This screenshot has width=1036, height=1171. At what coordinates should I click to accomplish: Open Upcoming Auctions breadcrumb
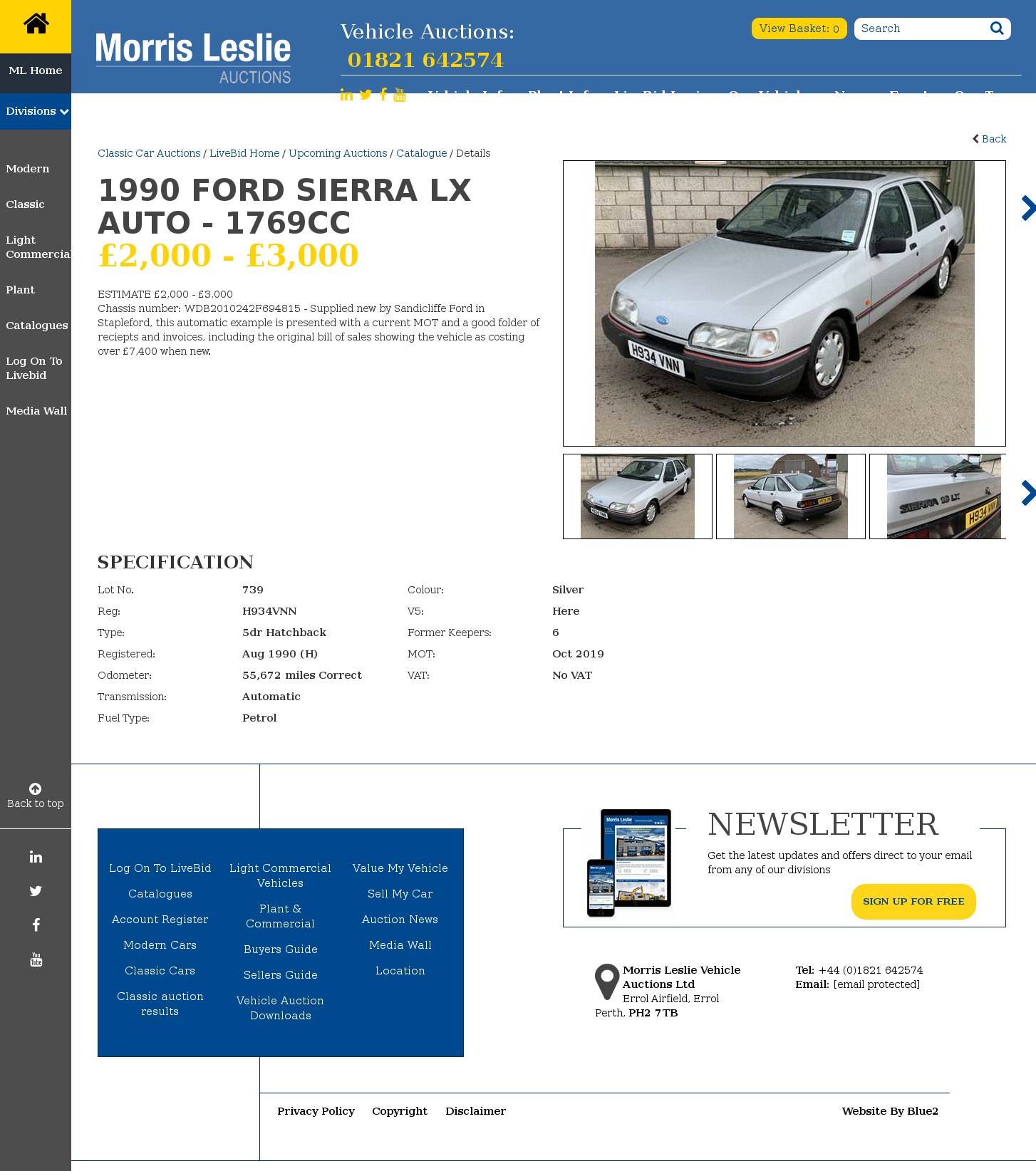click(338, 153)
